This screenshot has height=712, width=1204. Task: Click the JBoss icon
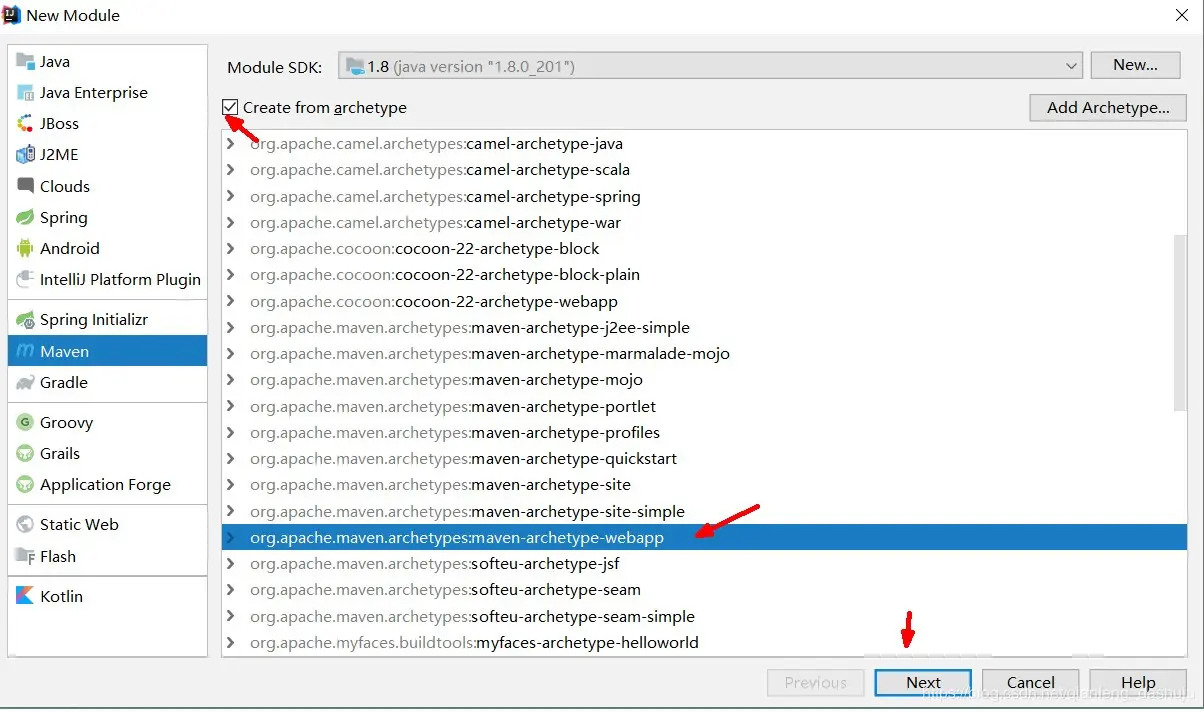(25, 123)
